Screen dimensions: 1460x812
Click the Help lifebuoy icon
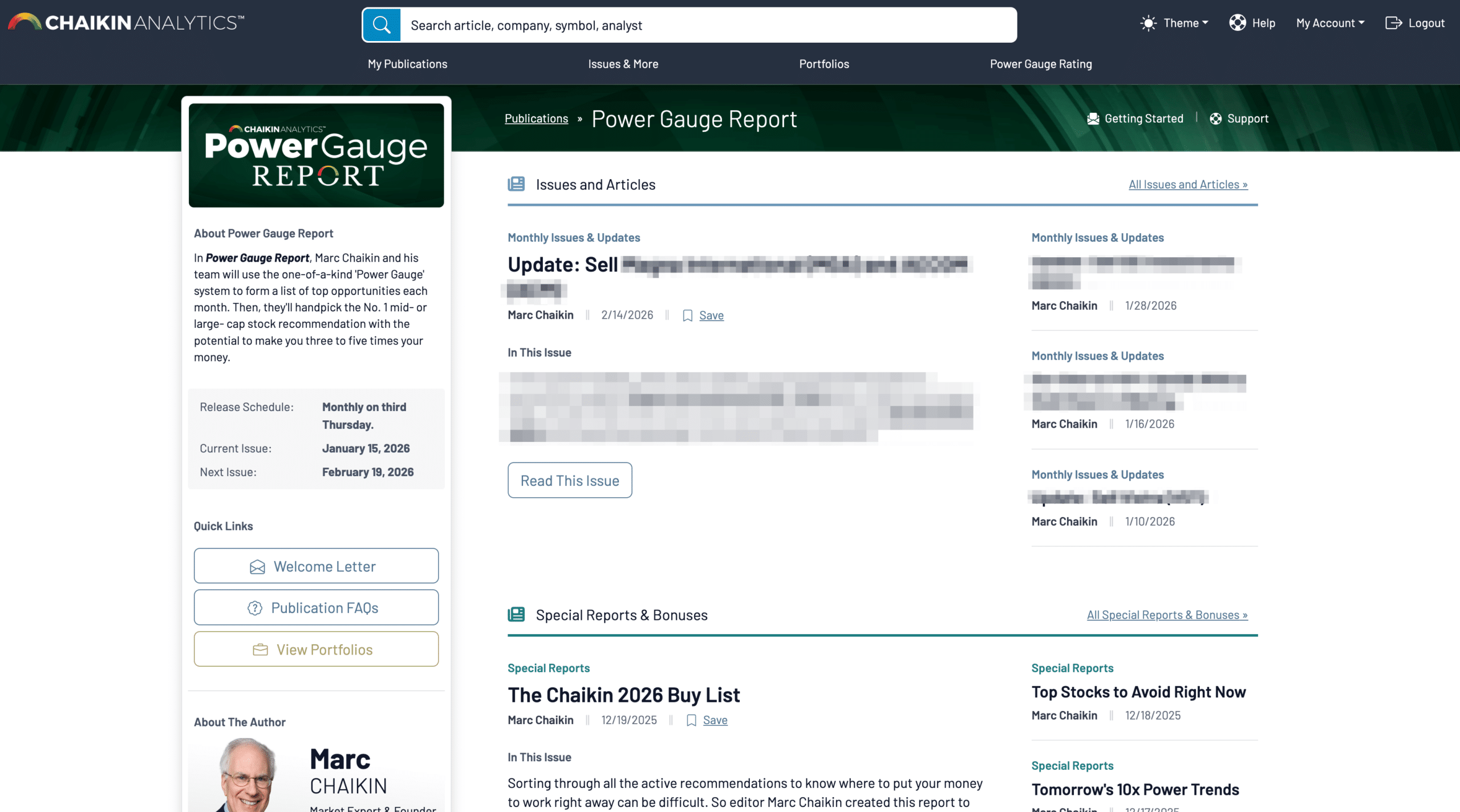pyautogui.click(x=1237, y=23)
